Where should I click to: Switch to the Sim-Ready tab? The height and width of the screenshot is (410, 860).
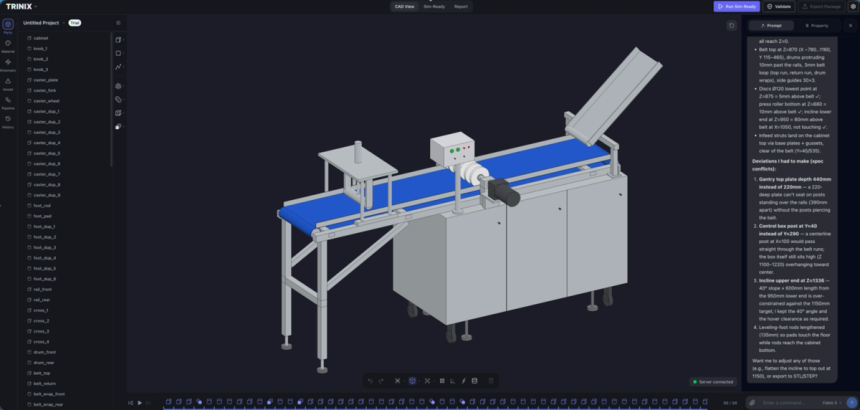point(434,7)
